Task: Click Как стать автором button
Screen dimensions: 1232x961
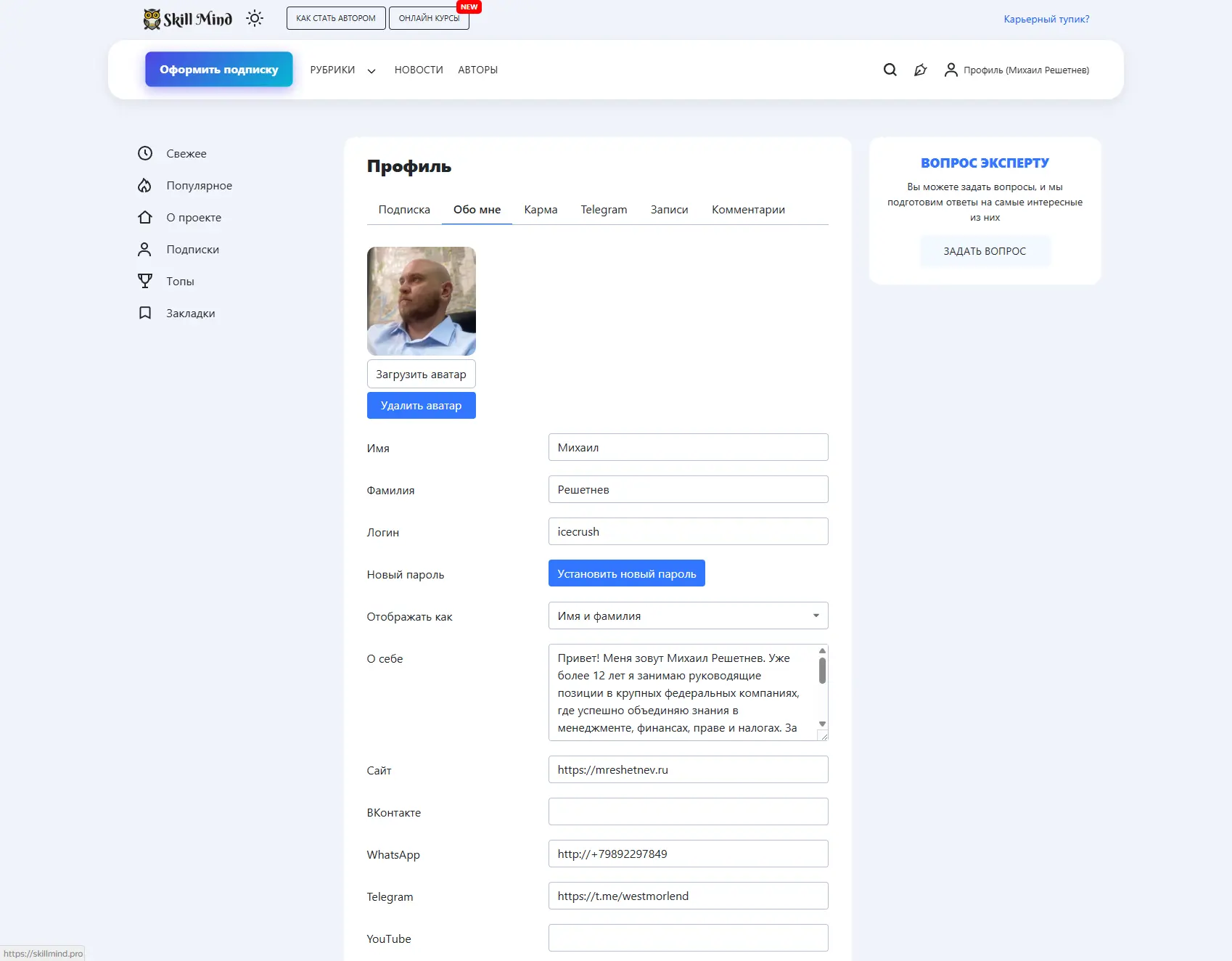Action: [336, 18]
